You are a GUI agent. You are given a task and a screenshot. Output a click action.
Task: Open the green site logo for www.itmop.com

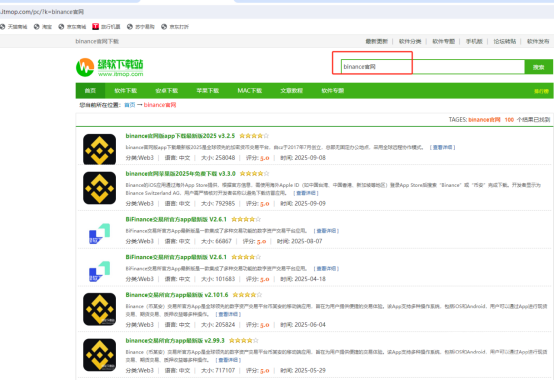click(x=110, y=67)
